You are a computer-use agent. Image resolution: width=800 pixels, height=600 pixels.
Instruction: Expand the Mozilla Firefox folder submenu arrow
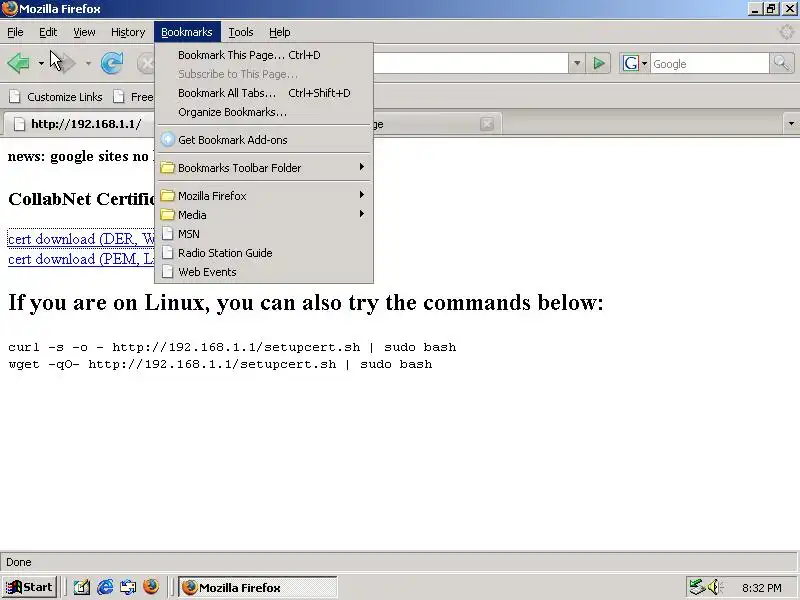coord(362,195)
